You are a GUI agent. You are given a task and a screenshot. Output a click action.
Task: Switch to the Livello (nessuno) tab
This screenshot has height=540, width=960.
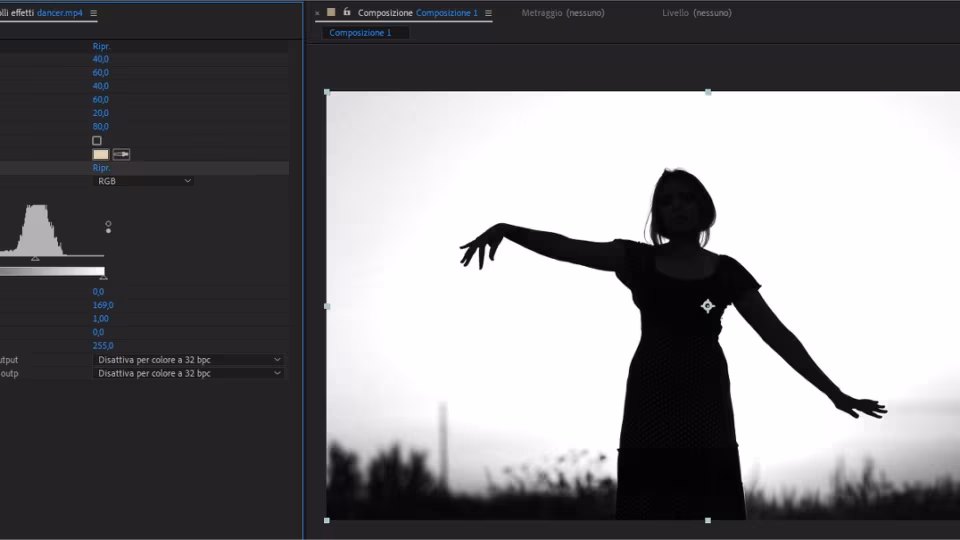point(697,13)
